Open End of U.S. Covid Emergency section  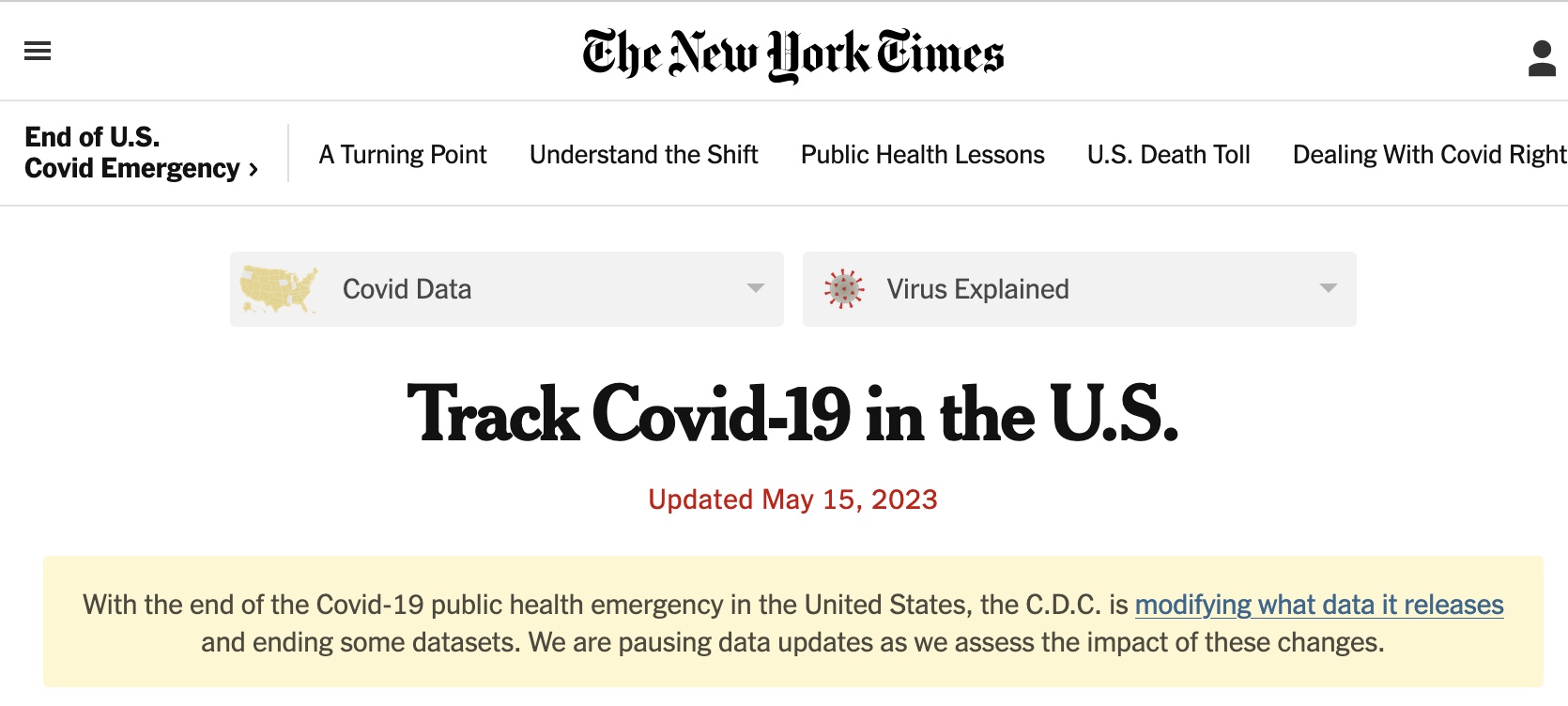(131, 152)
